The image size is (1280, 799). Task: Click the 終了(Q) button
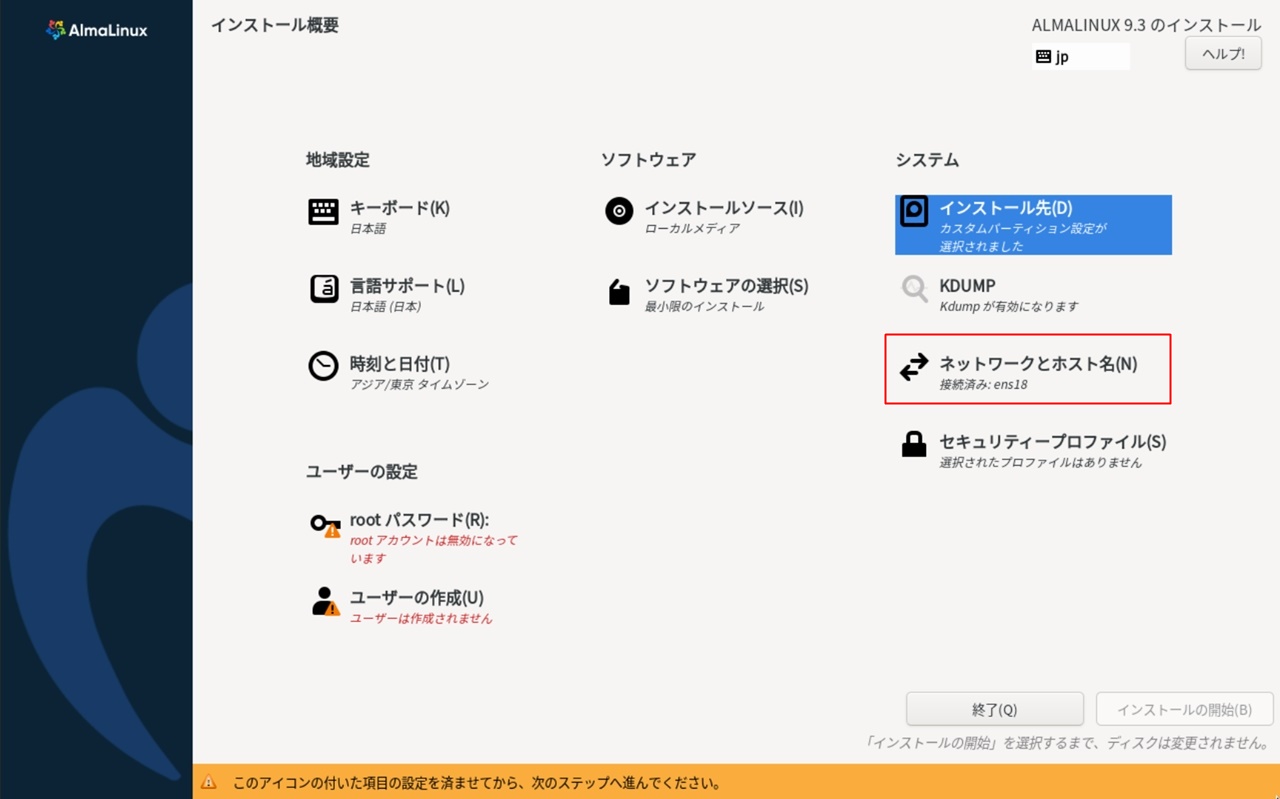(x=994, y=709)
